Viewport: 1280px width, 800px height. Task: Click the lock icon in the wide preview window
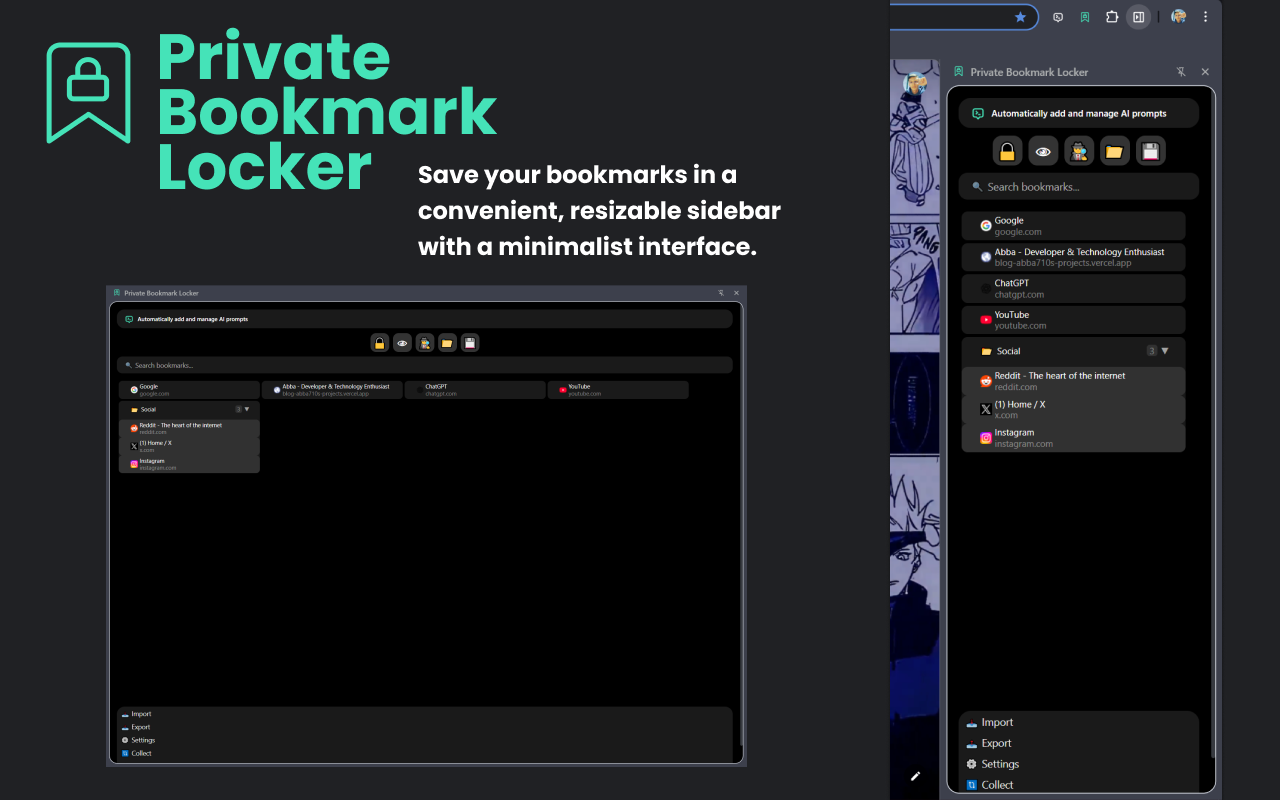click(x=380, y=343)
